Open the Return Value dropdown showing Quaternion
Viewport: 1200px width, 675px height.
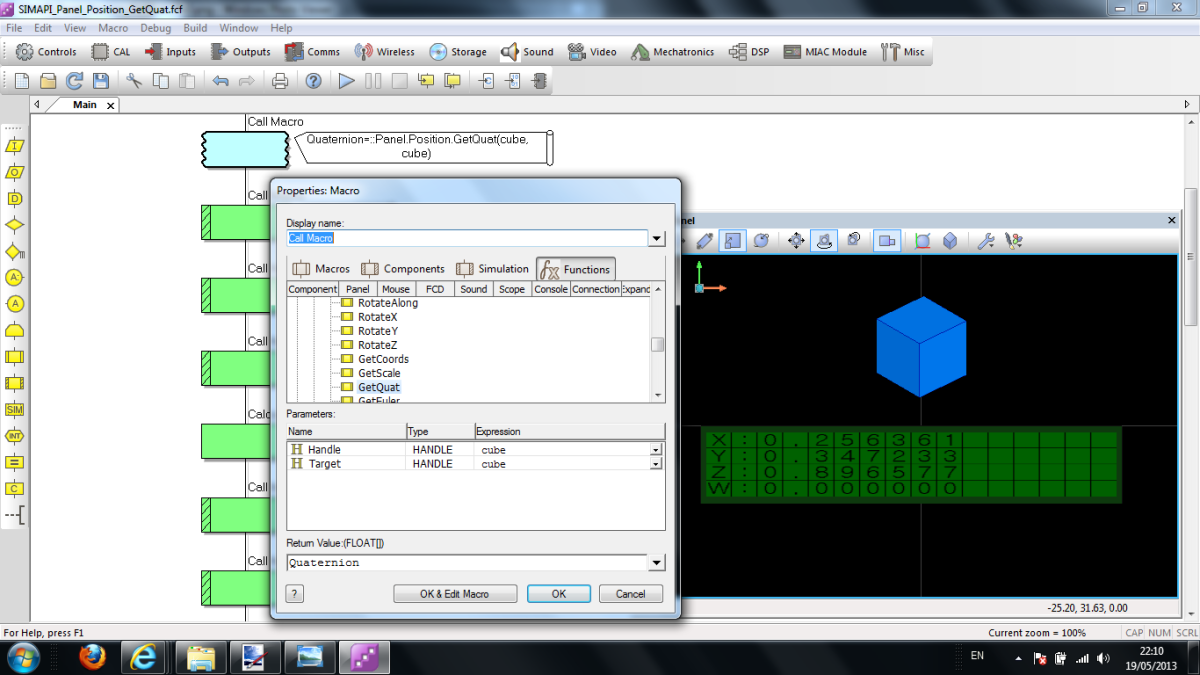click(x=657, y=562)
